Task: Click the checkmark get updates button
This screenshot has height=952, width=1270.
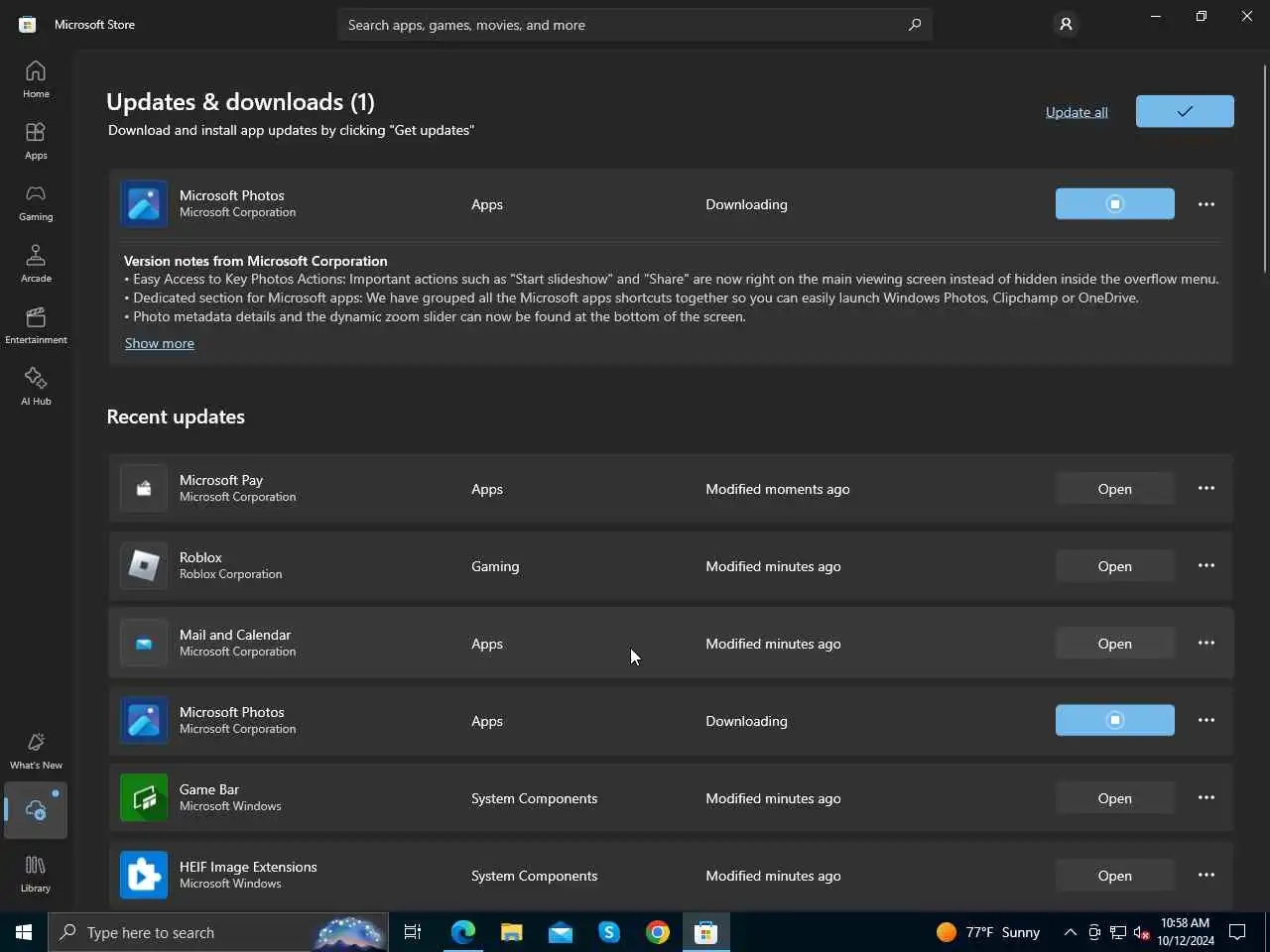Action: pos(1185,111)
